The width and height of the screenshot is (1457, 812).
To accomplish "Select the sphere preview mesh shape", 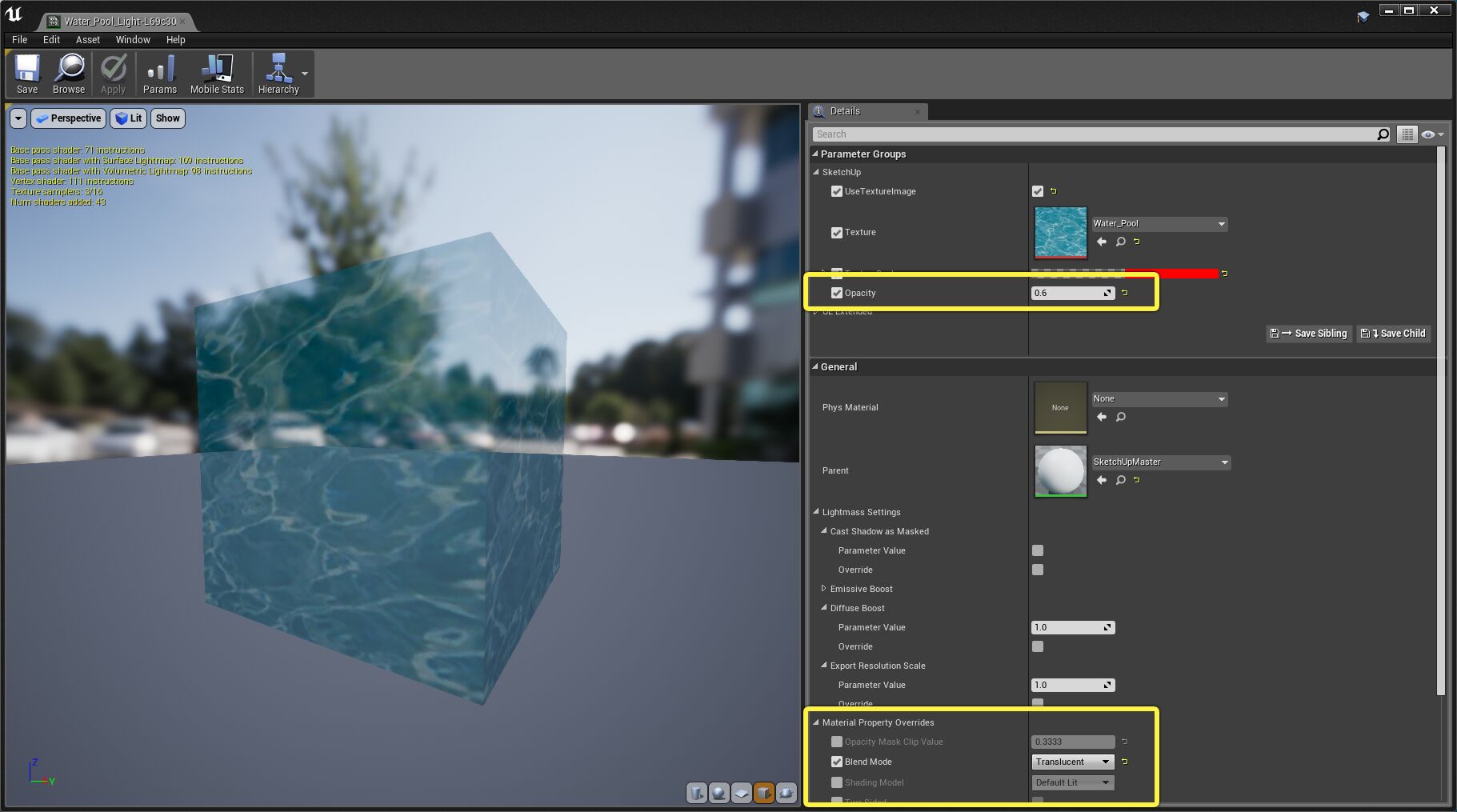I will 719,793.
